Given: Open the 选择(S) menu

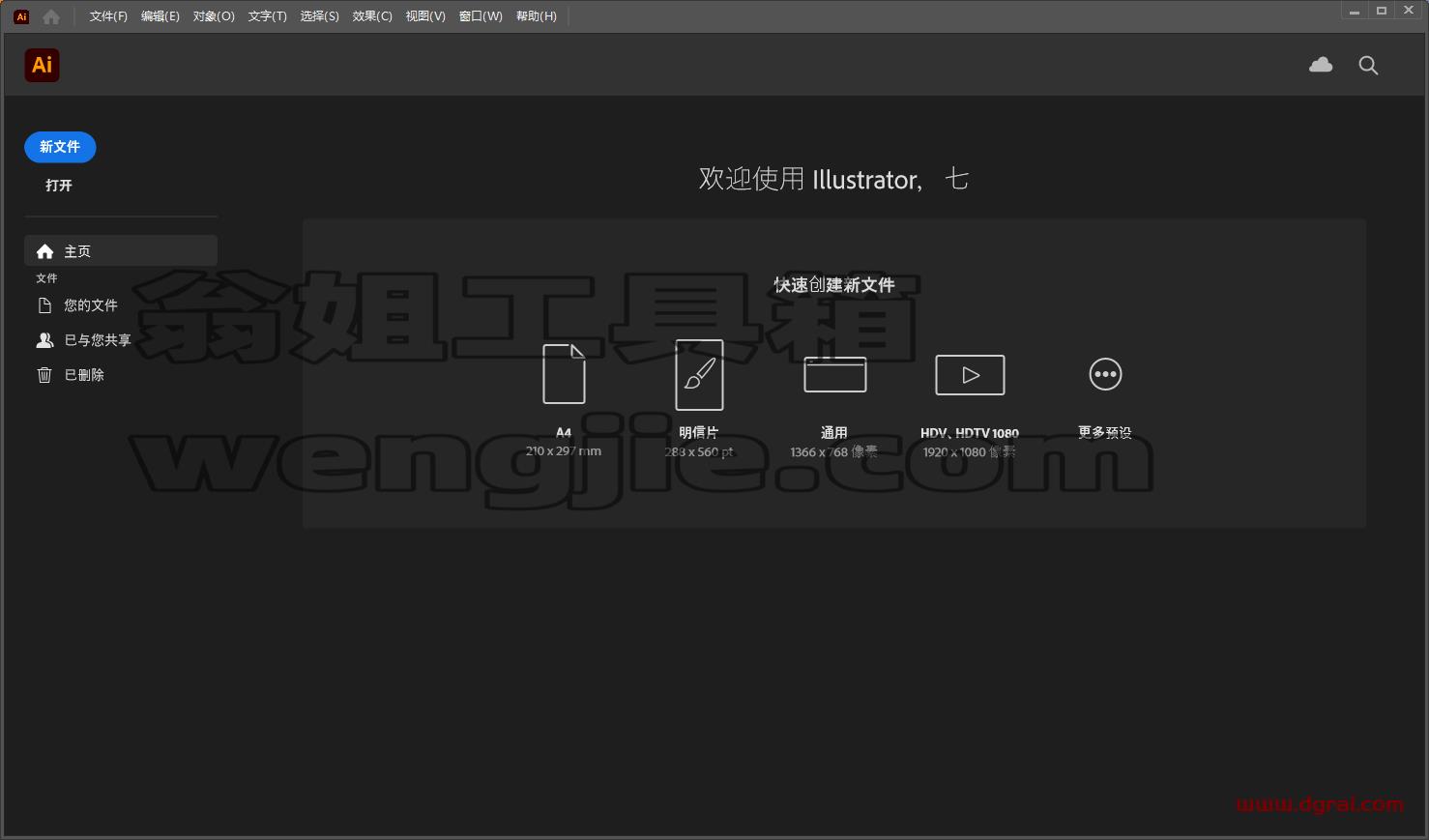Looking at the screenshot, I should 319,16.
